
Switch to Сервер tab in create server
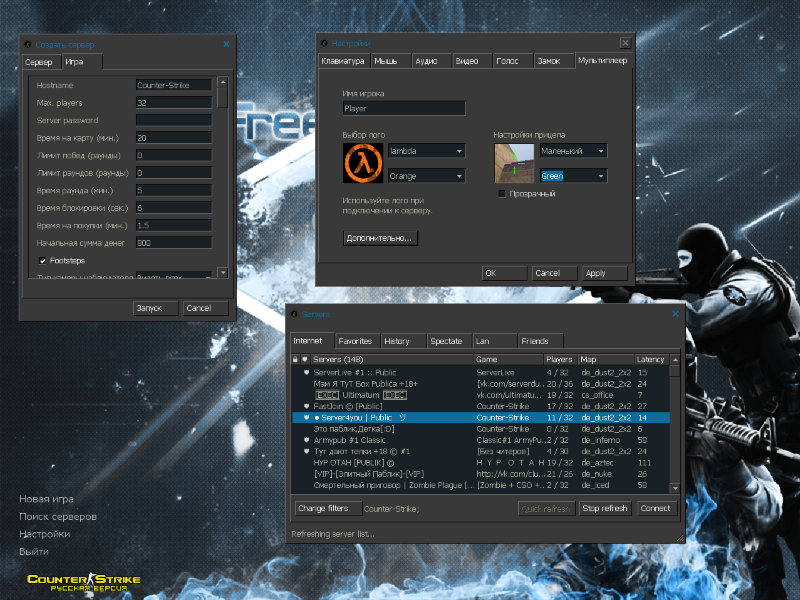point(41,62)
